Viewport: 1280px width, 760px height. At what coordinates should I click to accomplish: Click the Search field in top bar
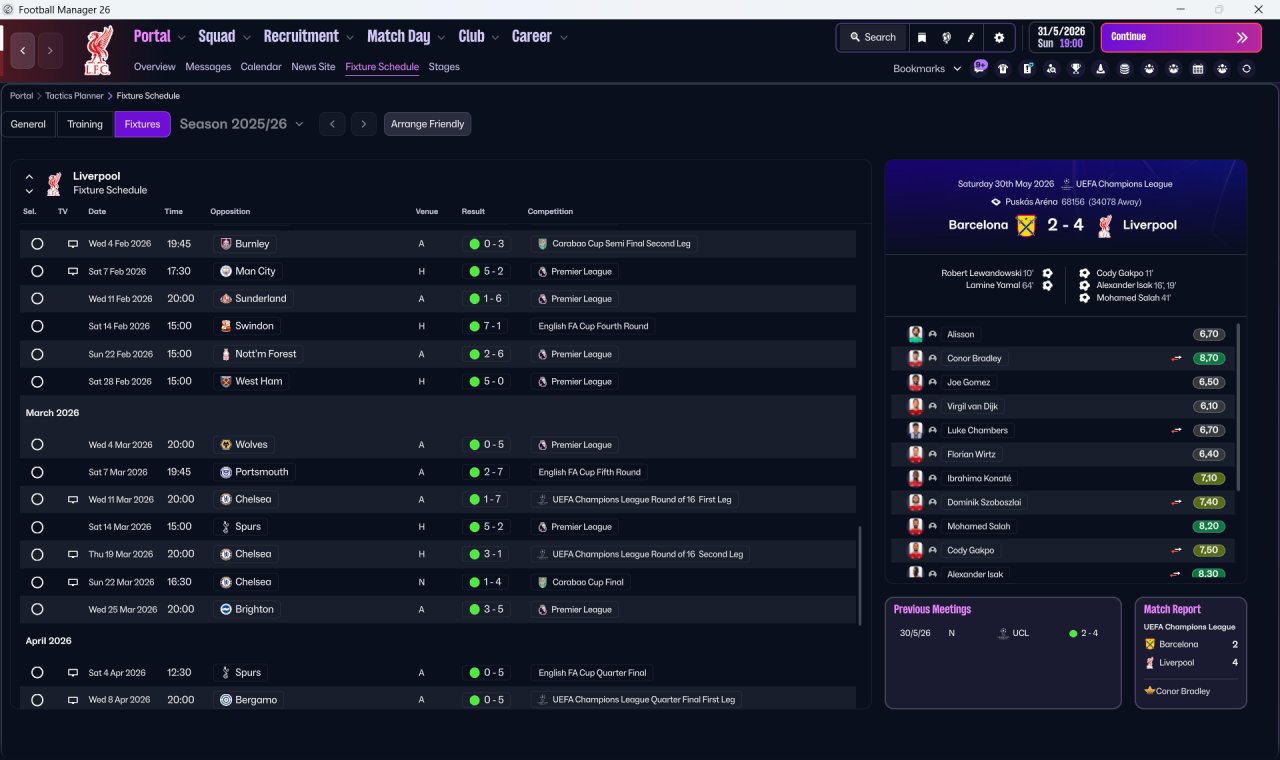(873, 37)
